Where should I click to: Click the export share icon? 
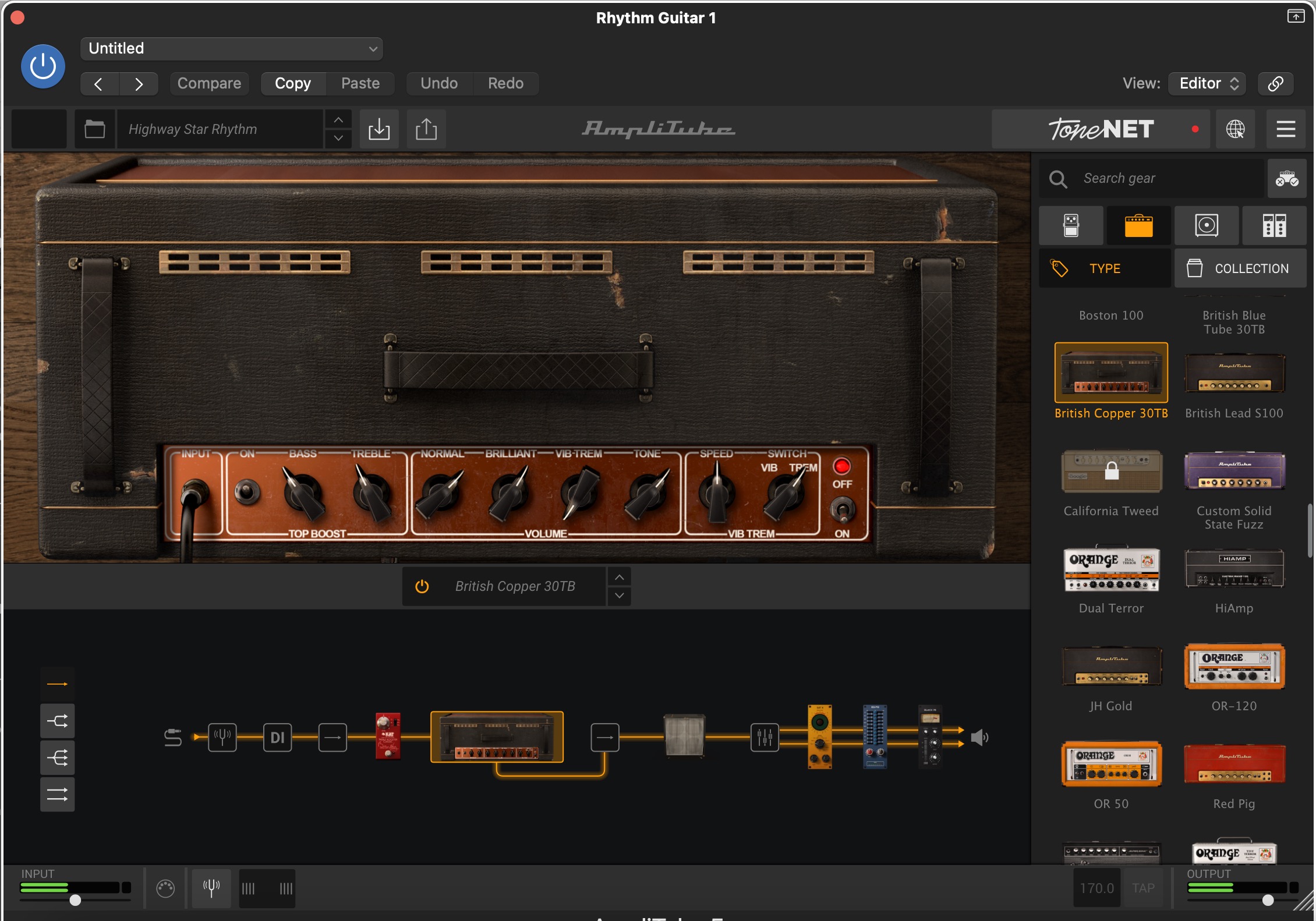(426, 129)
